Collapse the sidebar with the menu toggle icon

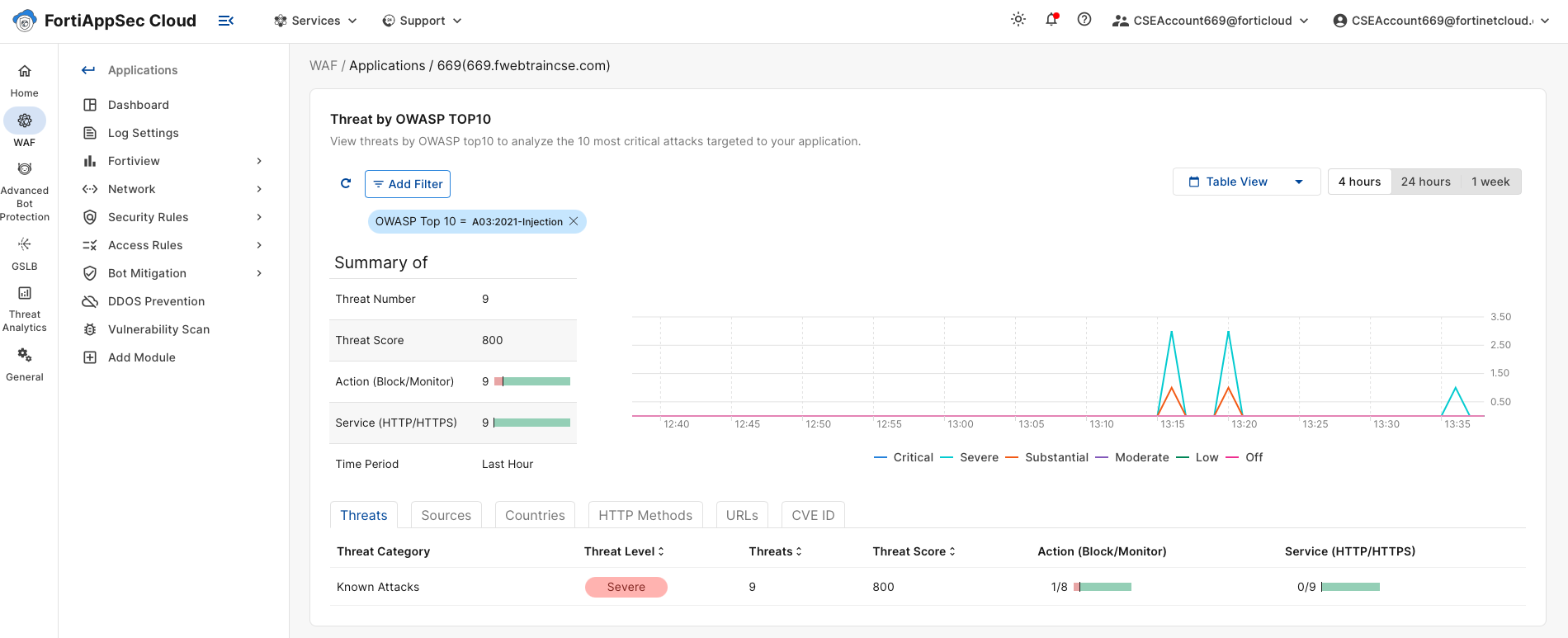click(225, 21)
